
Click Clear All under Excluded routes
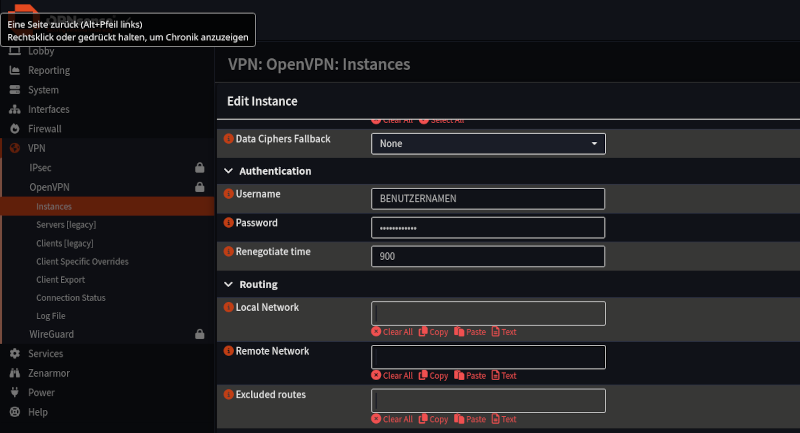point(392,420)
